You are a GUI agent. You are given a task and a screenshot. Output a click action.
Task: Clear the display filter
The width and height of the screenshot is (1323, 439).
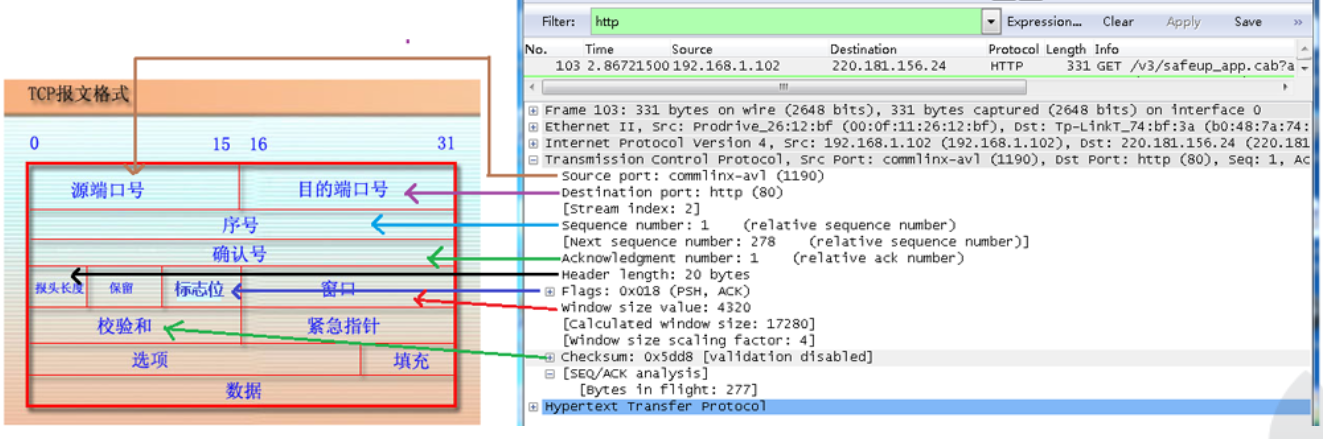click(1118, 21)
